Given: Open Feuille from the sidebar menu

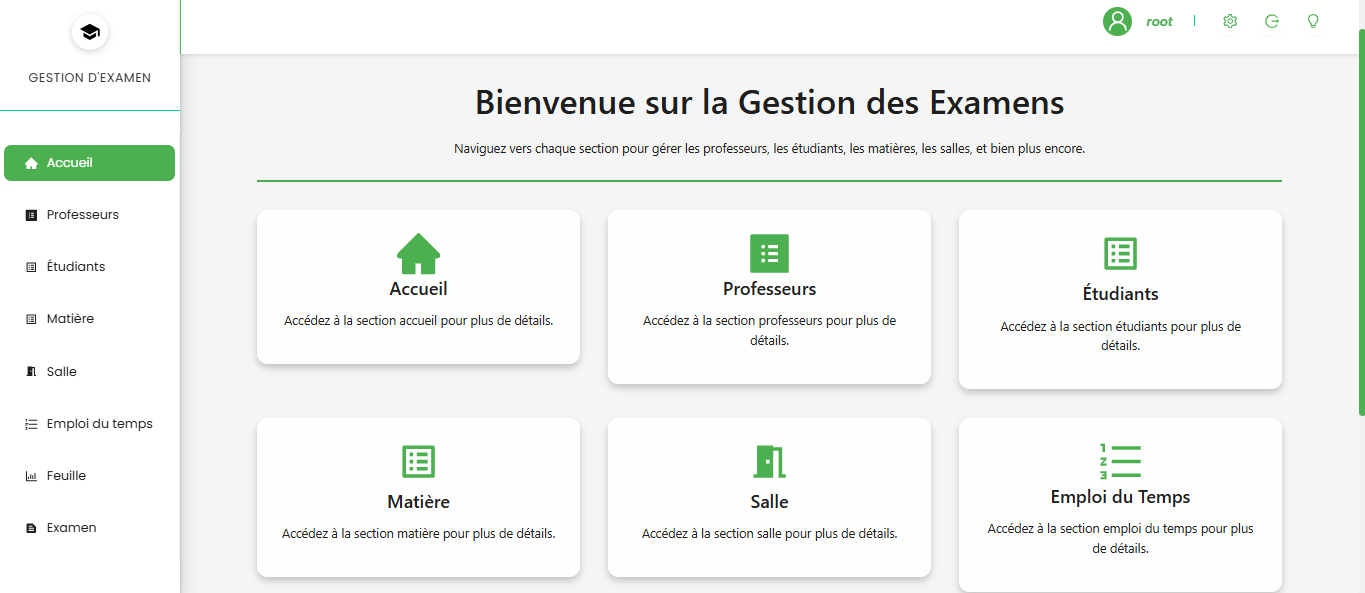Looking at the screenshot, I should [x=89, y=476].
